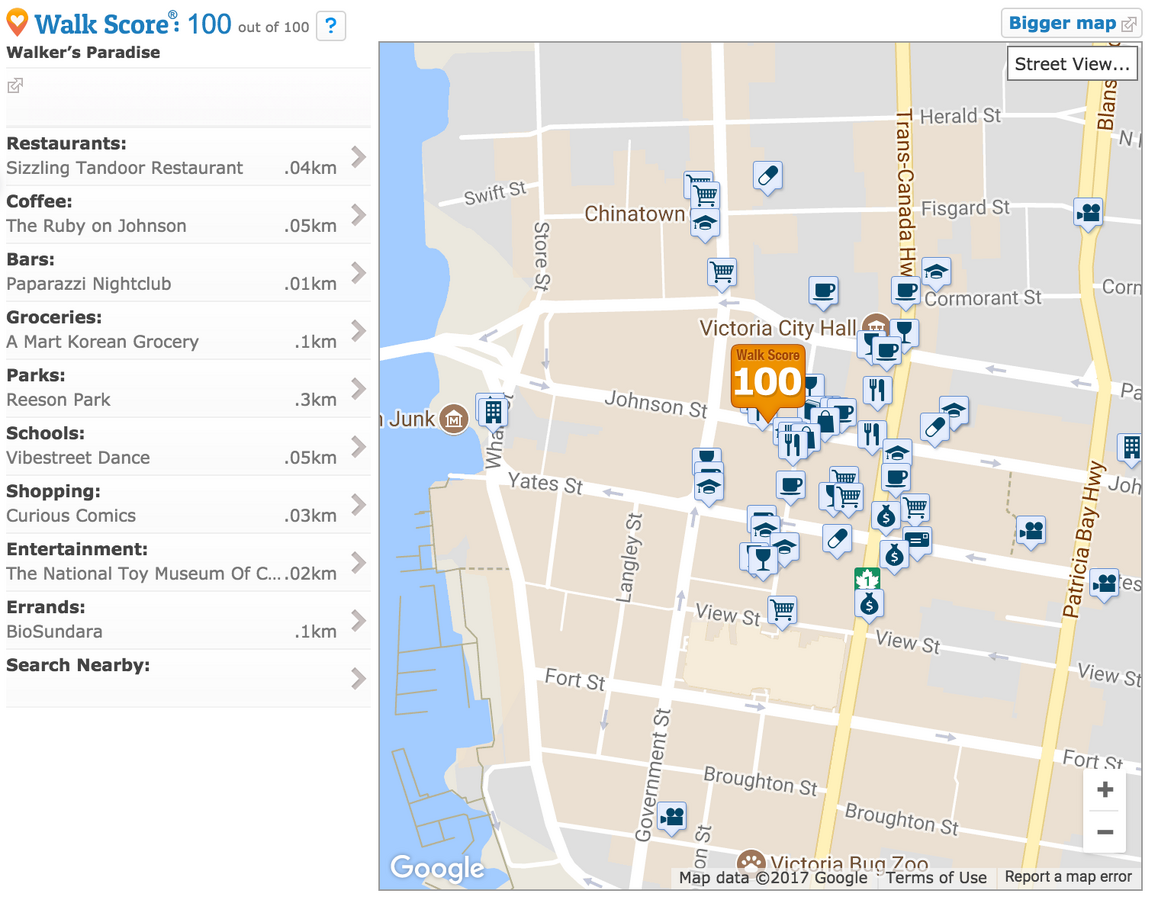Expand the Errands category chevron
The height and width of the screenshot is (900, 1158).
click(358, 621)
